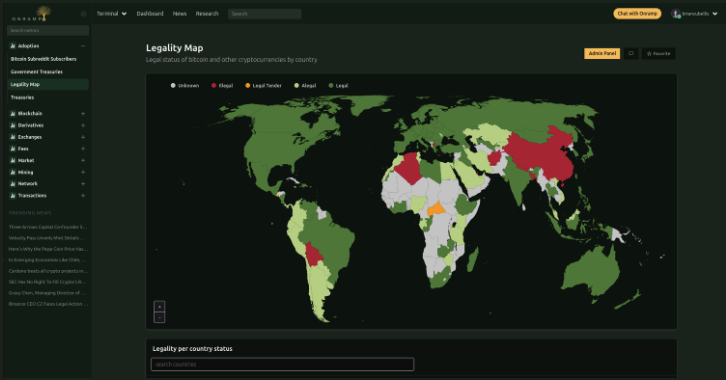Image resolution: width=726 pixels, height=380 pixels.
Task: Click the Onramp tree logo
Action: [x=44, y=12]
